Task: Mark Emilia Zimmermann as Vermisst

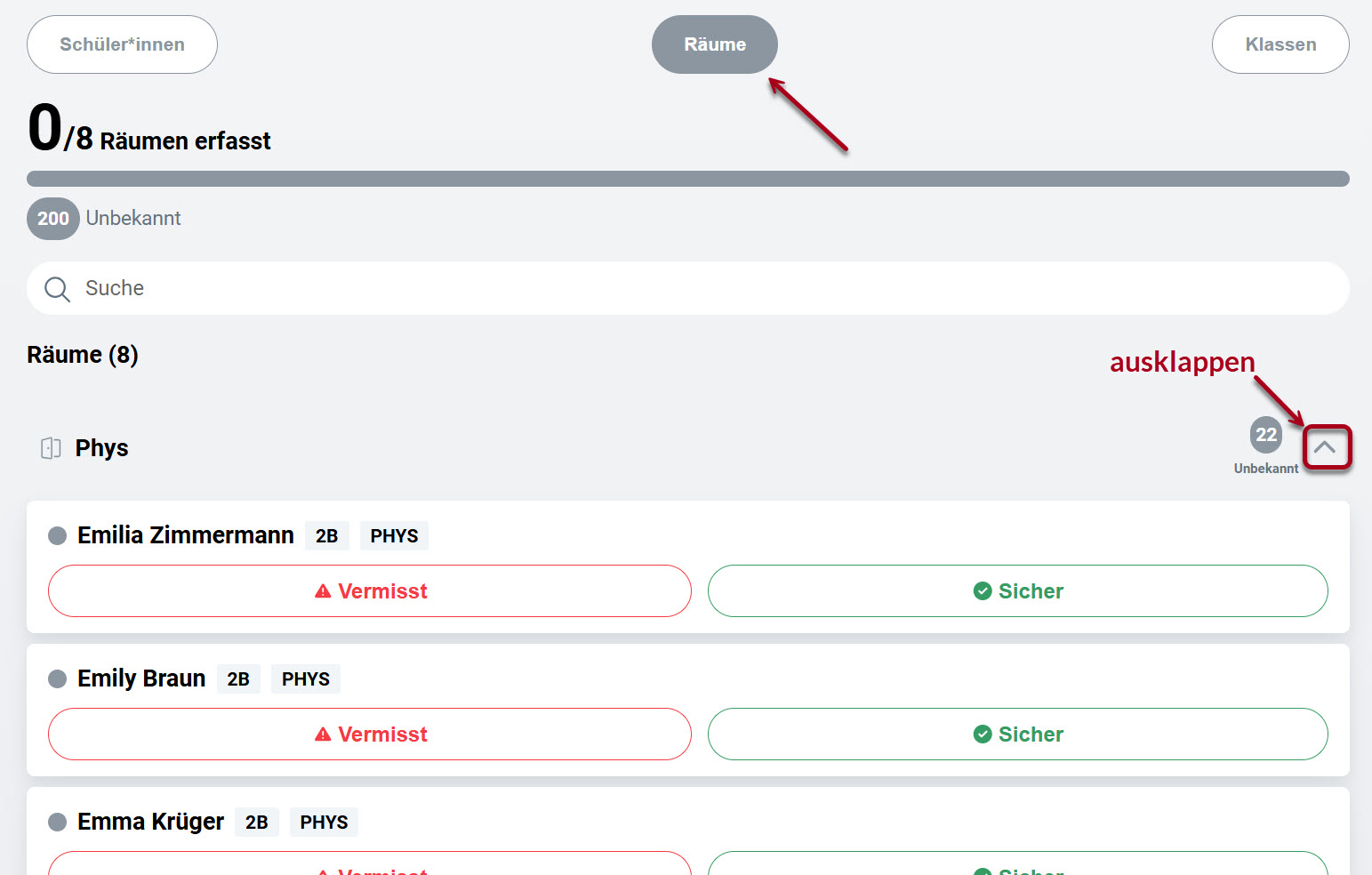Action: pyautogui.click(x=370, y=591)
